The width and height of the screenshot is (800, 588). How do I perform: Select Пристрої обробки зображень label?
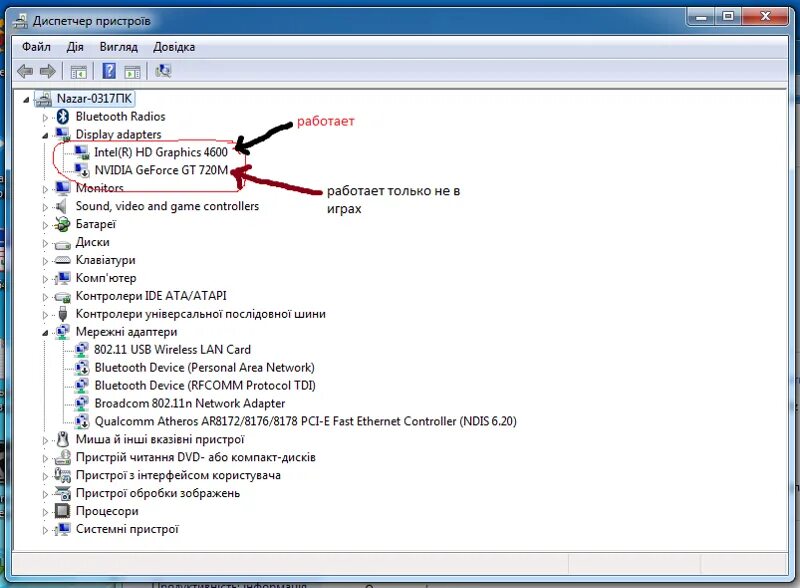(x=158, y=493)
